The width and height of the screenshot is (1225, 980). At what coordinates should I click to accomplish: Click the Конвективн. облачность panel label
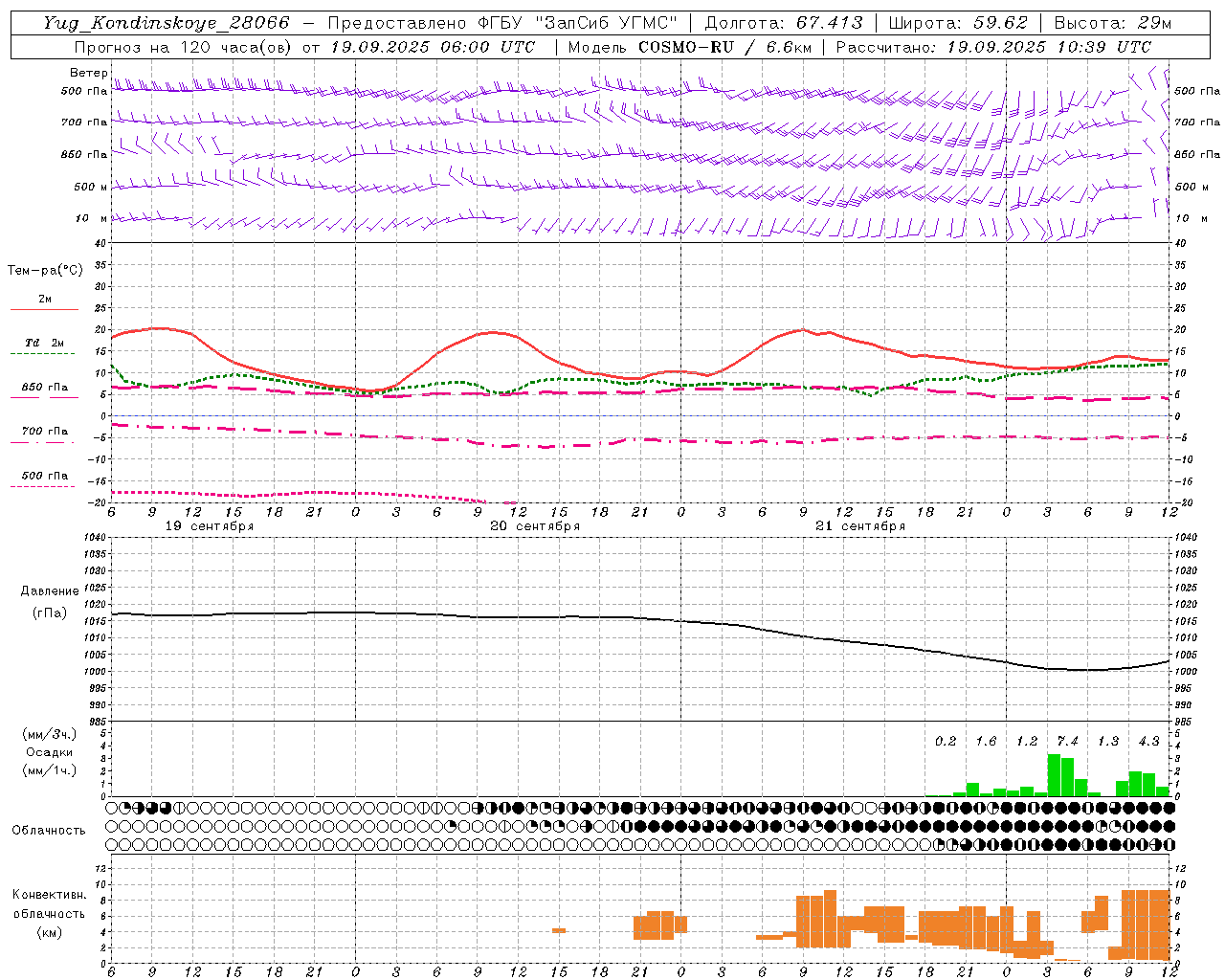click(x=49, y=904)
